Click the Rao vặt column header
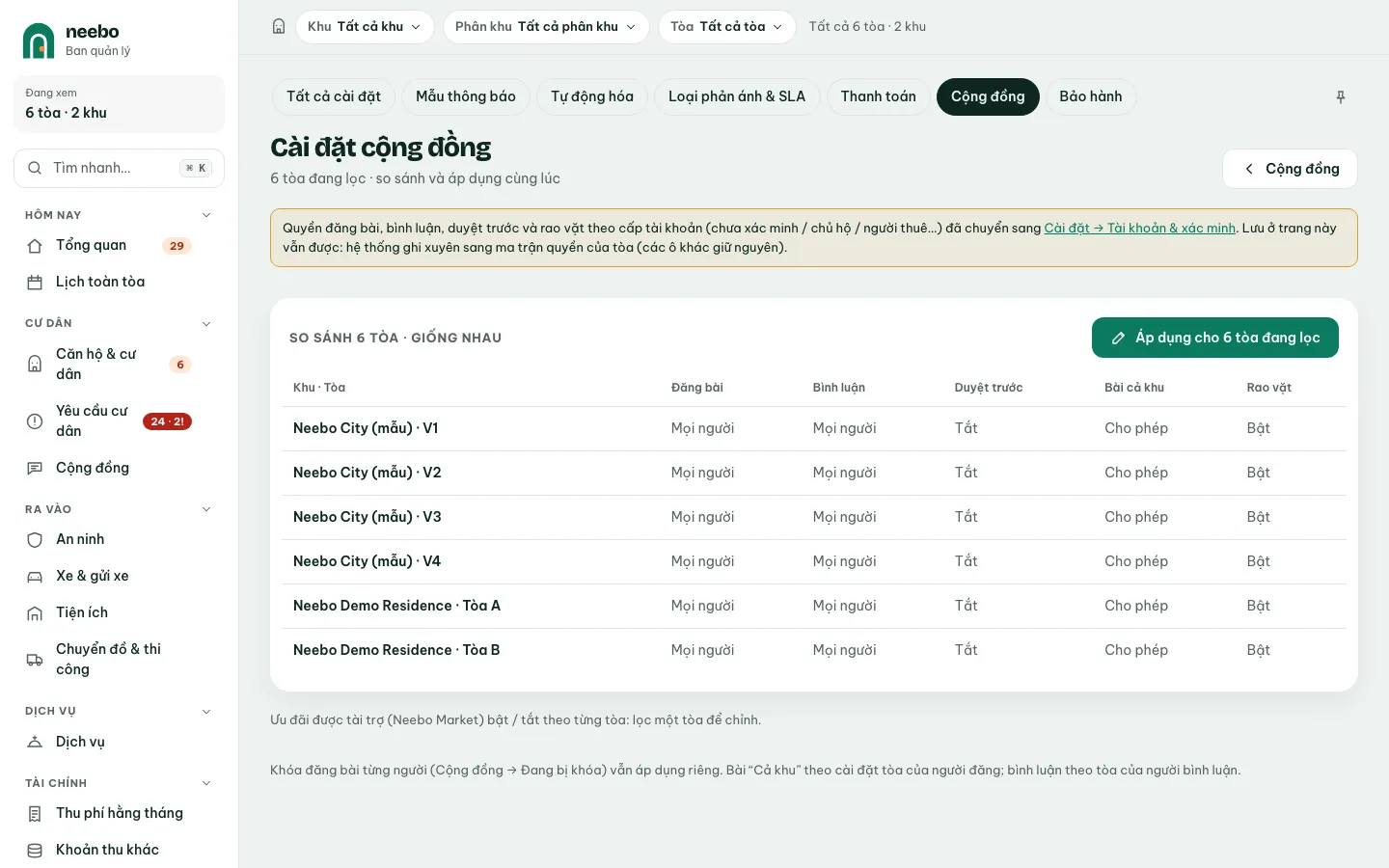Image resolution: width=1389 pixels, height=868 pixels. click(x=1268, y=388)
